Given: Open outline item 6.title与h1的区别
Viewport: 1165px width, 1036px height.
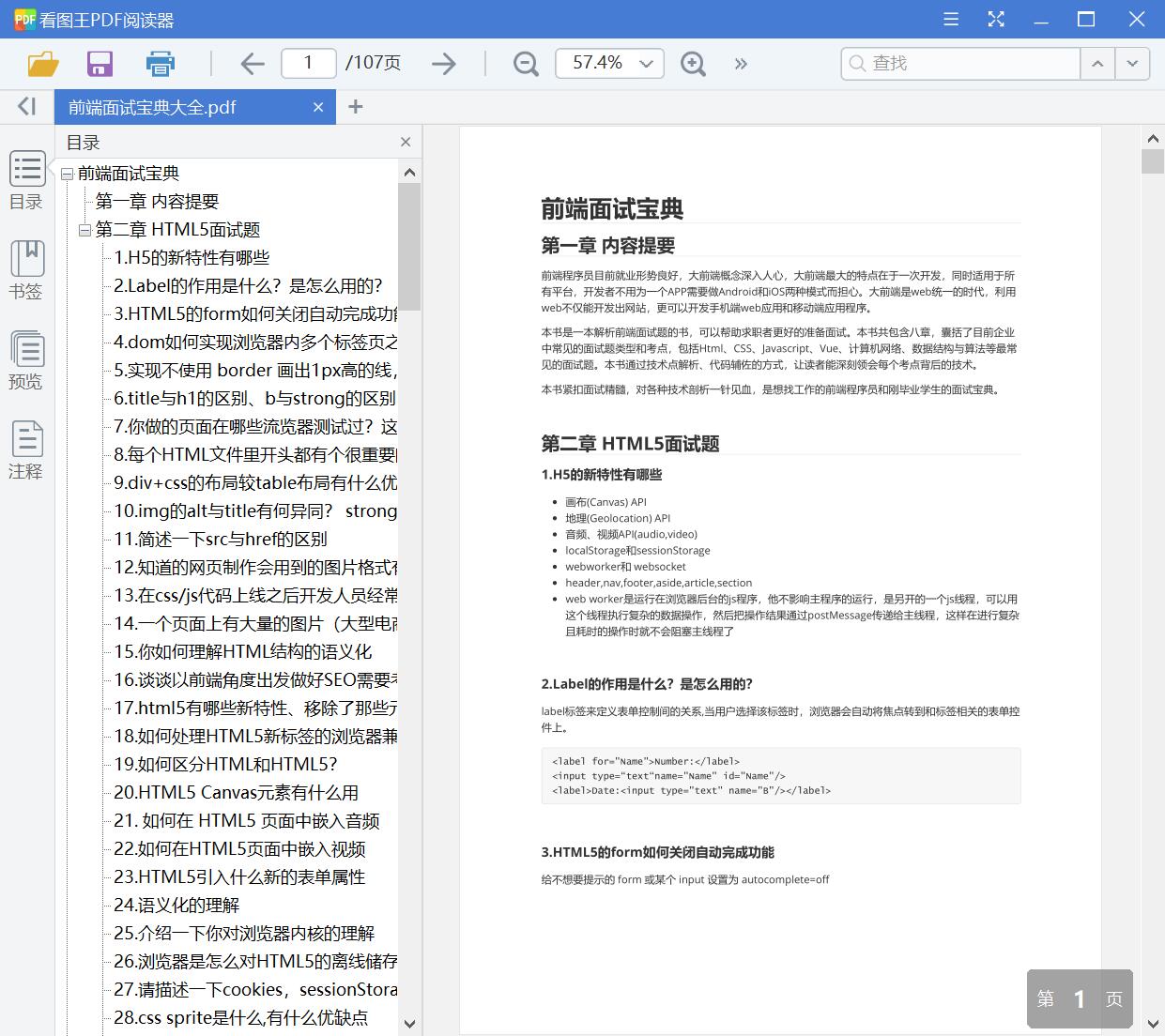Looking at the screenshot, I should click(x=254, y=399).
